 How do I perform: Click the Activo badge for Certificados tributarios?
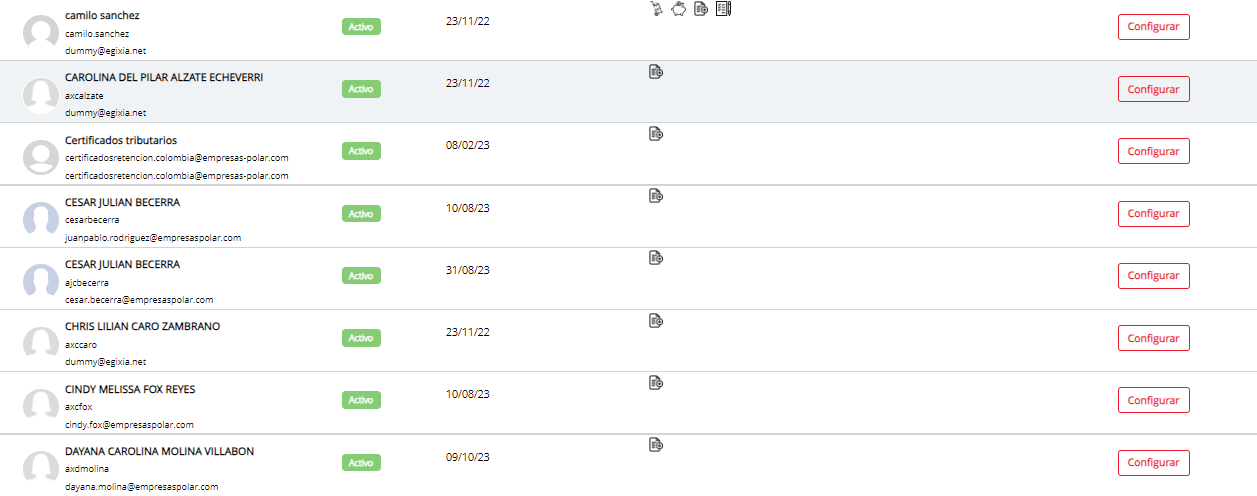coord(361,151)
